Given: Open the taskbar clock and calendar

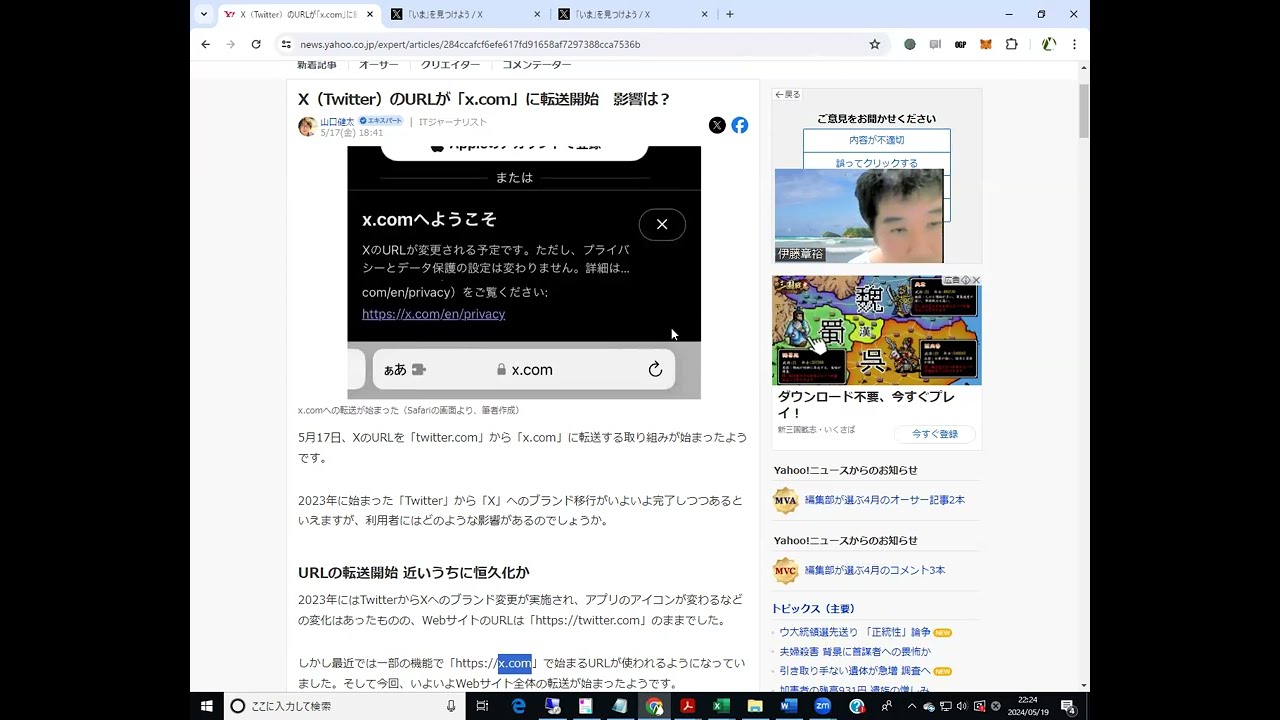Looking at the screenshot, I should tap(1028, 706).
